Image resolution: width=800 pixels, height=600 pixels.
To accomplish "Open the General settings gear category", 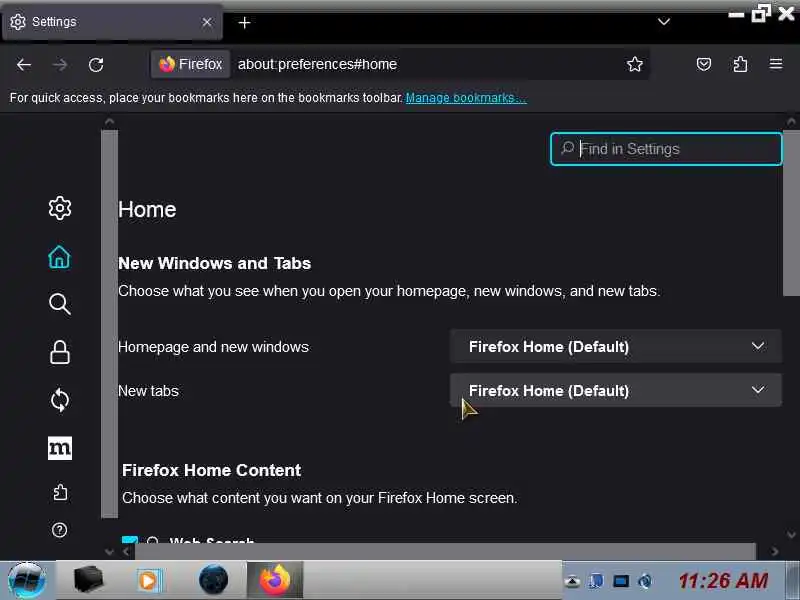I will [60, 208].
